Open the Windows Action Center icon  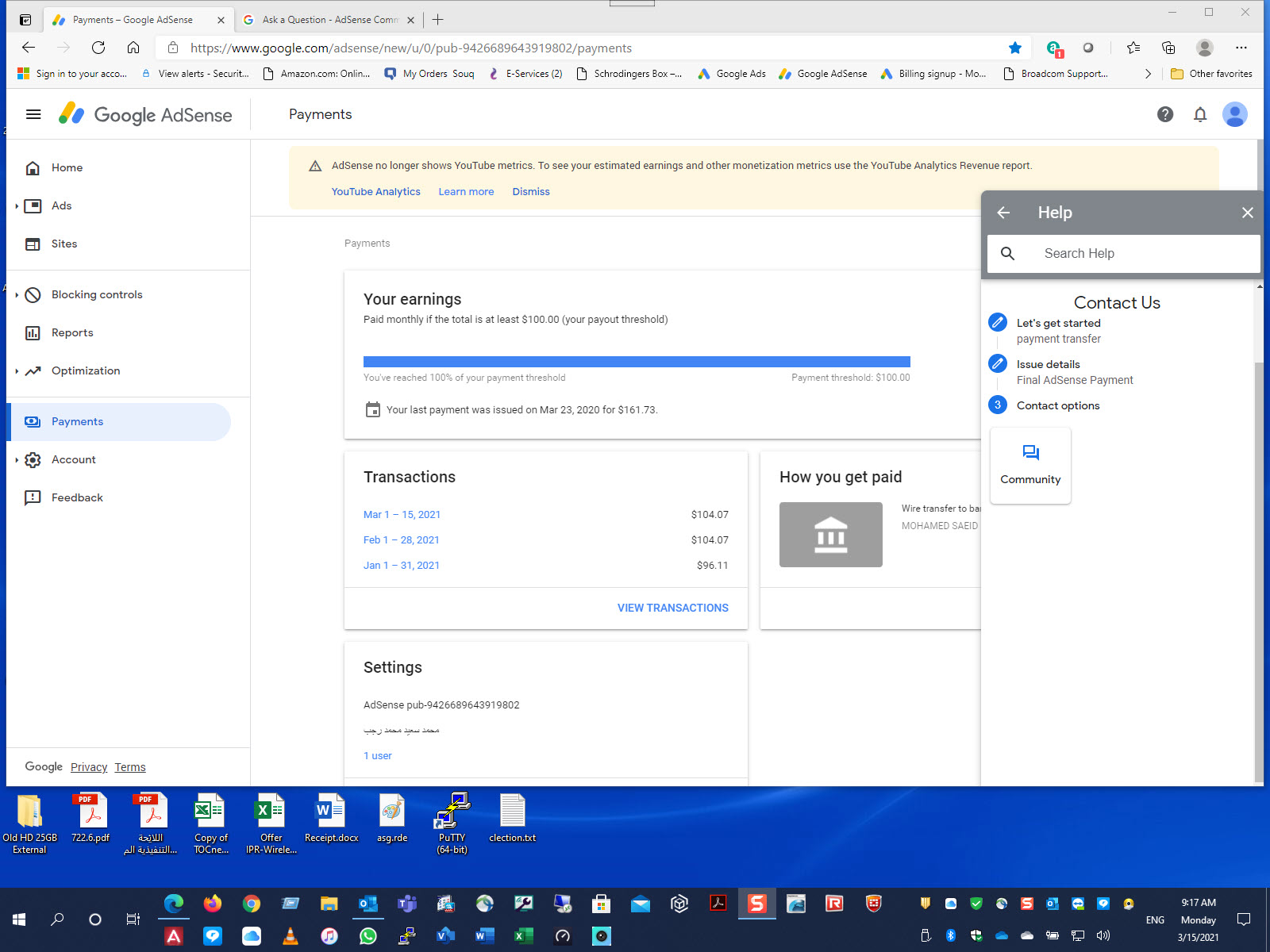coord(1244,919)
